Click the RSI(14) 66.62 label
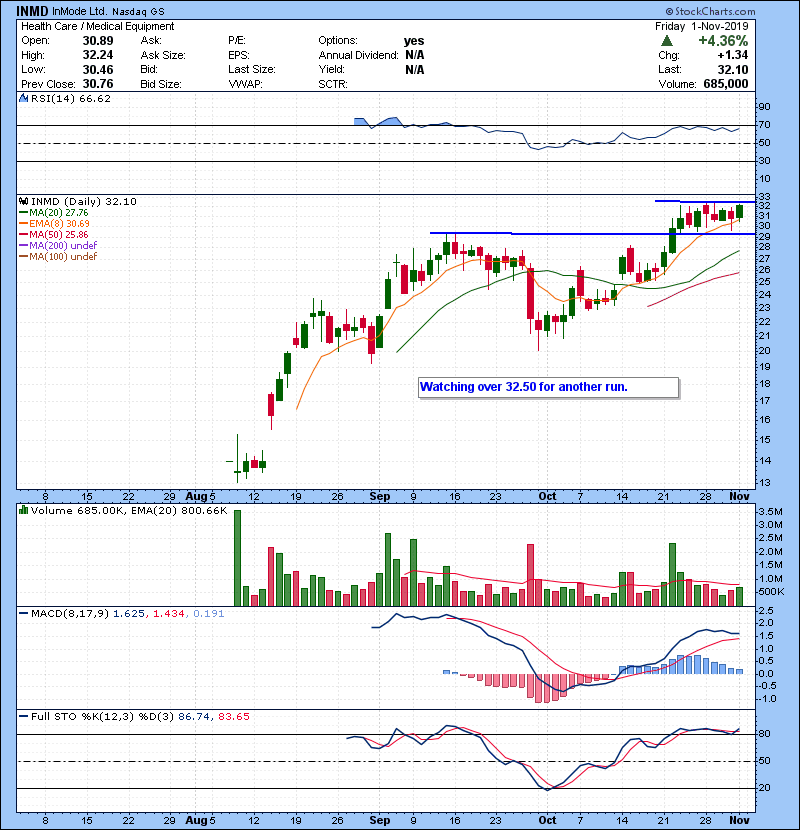The image size is (800, 830). [71, 98]
